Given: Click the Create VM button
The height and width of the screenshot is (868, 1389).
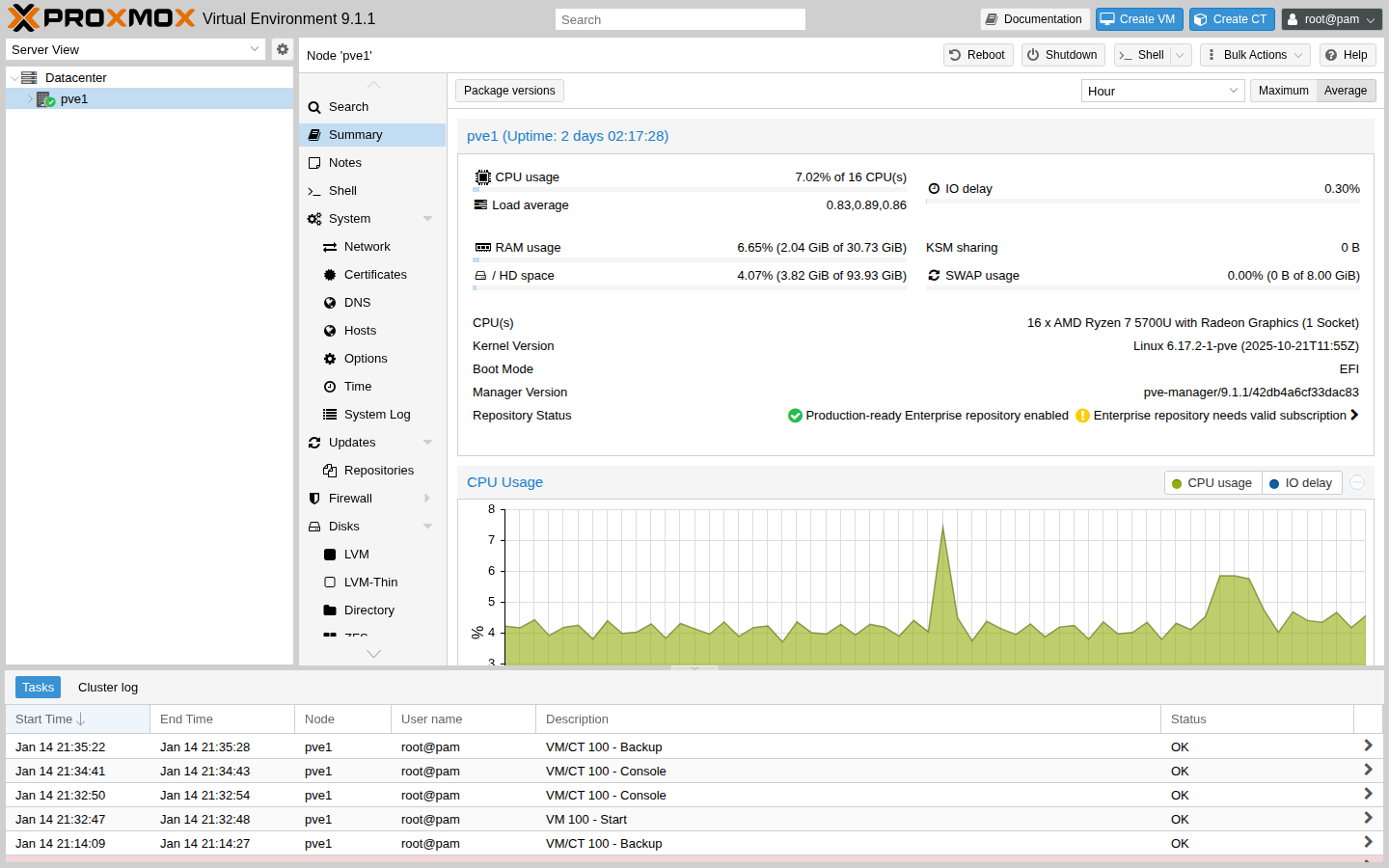Looking at the screenshot, I should [1139, 18].
